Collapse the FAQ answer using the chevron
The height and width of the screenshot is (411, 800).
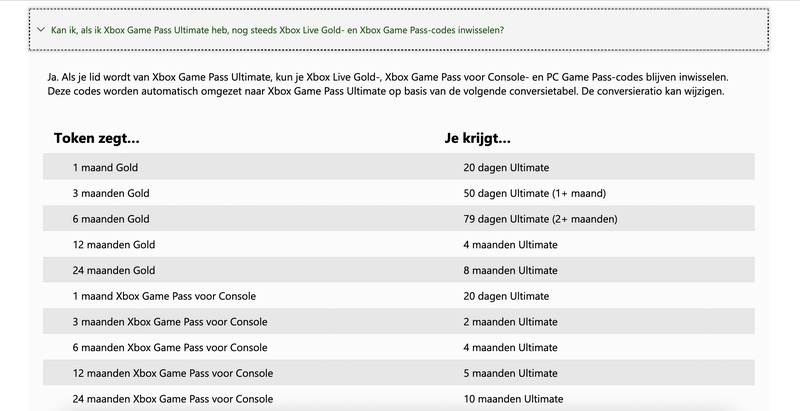40,30
